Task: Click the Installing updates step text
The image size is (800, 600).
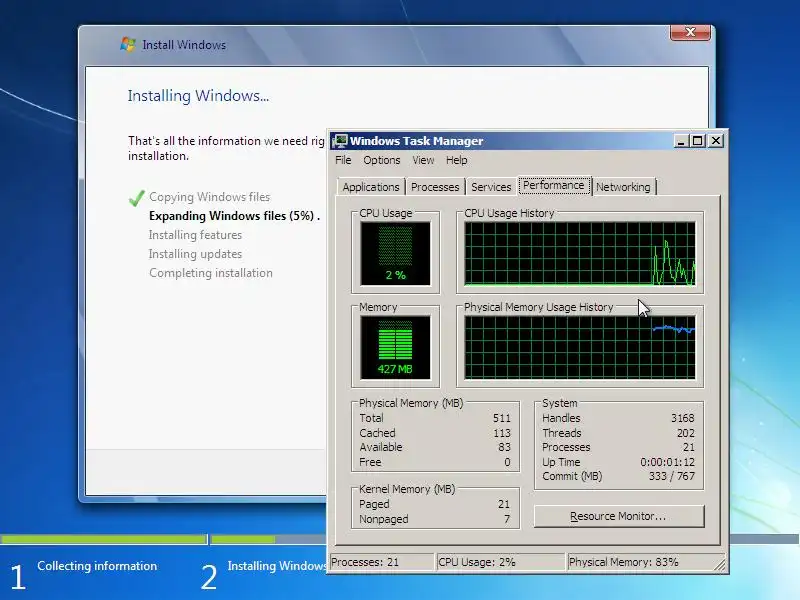Action: (x=195, y=254)
